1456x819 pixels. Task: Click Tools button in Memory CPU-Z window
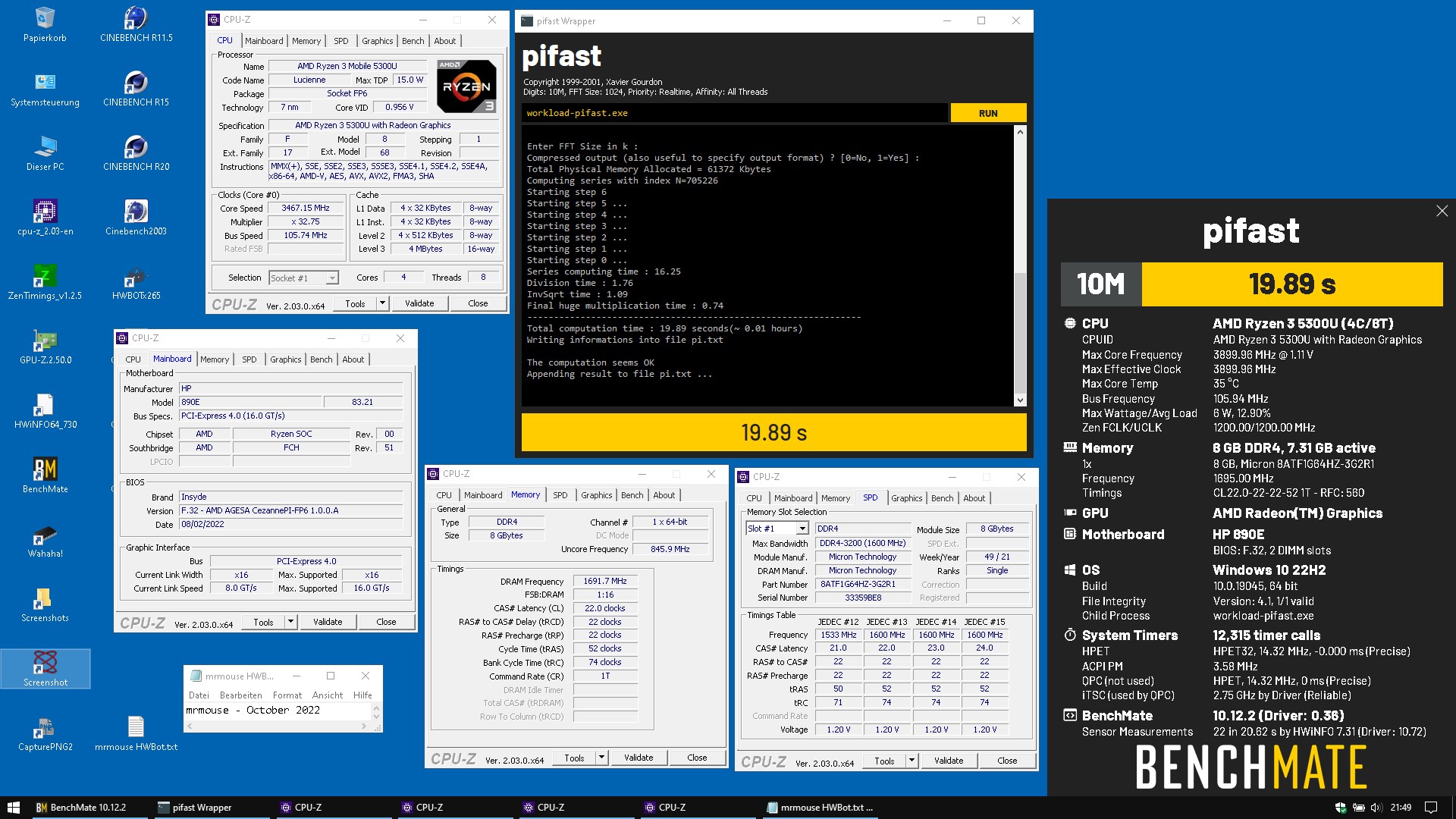point(574,758)
